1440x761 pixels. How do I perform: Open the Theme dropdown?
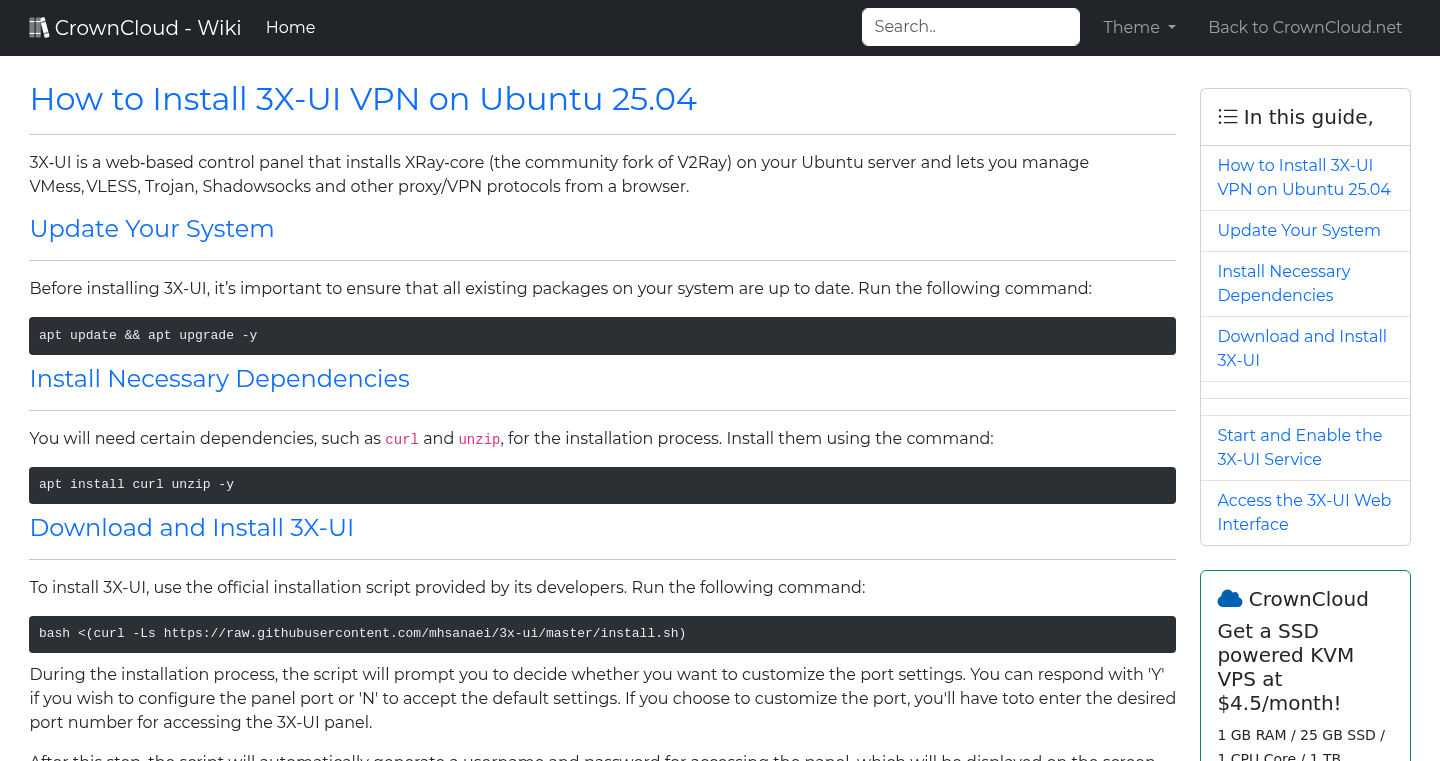(x=1139, y=27)
